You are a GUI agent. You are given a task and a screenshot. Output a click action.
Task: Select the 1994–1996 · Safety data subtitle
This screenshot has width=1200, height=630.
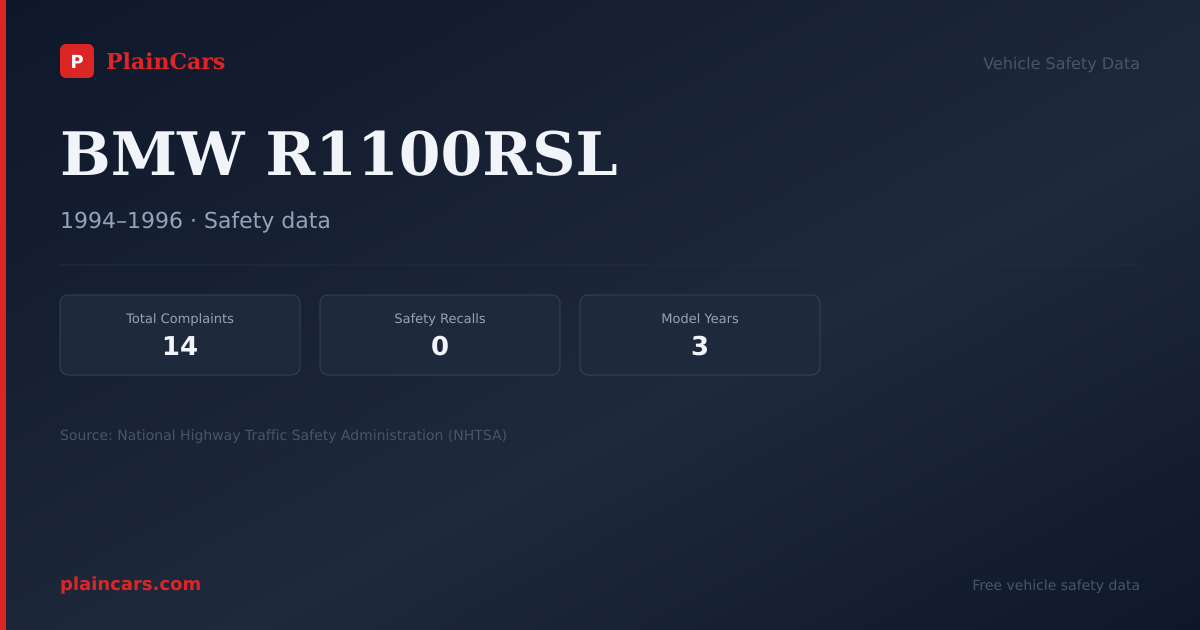tap(195, 220)
